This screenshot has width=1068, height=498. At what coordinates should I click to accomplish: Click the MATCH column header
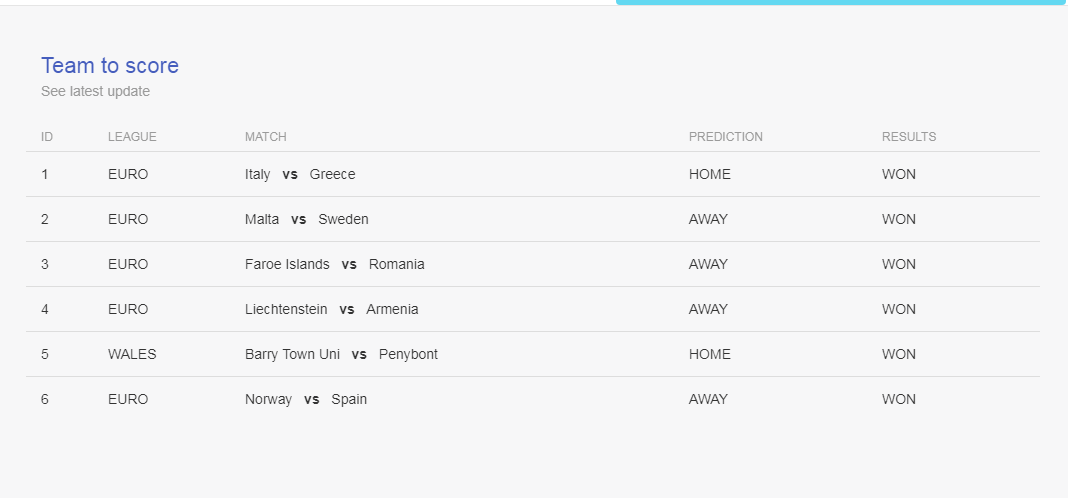tap(266, 137)
